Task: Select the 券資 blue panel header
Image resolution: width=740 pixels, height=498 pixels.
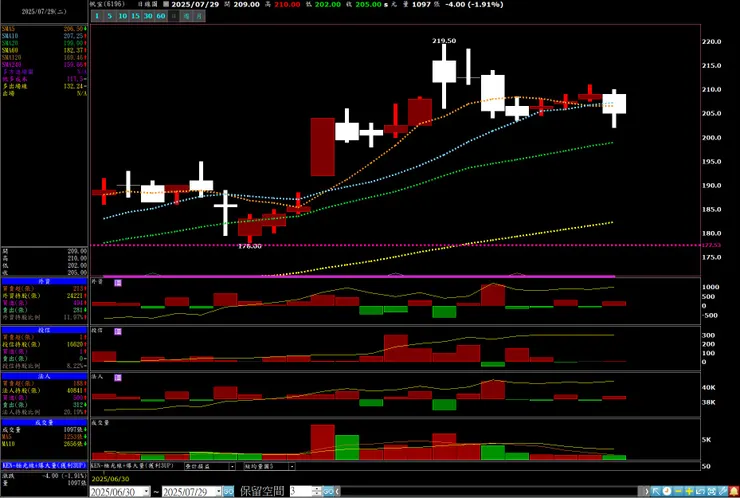Action: click(44, 281)
